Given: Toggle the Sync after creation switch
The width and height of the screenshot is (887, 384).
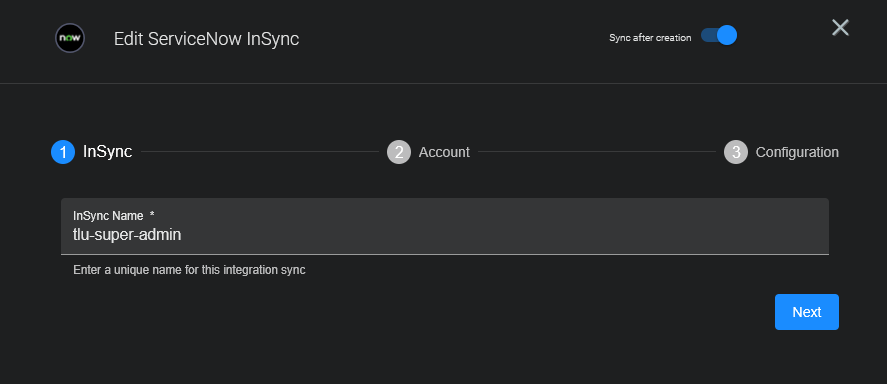Looking at the screenshot, I should coord(718,36).
